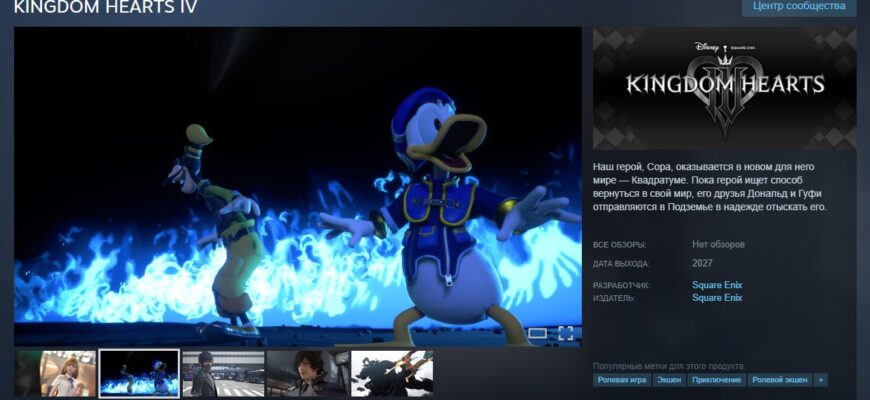
Task: Select the dark-haired character close-up thumbnail
Action: point(307,373)
